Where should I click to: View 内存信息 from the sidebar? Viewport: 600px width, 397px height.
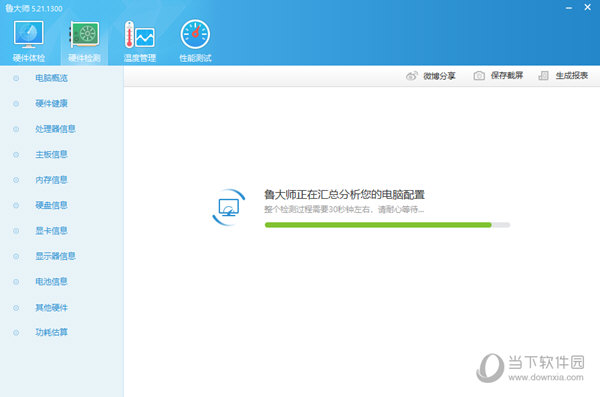point(51,180)
